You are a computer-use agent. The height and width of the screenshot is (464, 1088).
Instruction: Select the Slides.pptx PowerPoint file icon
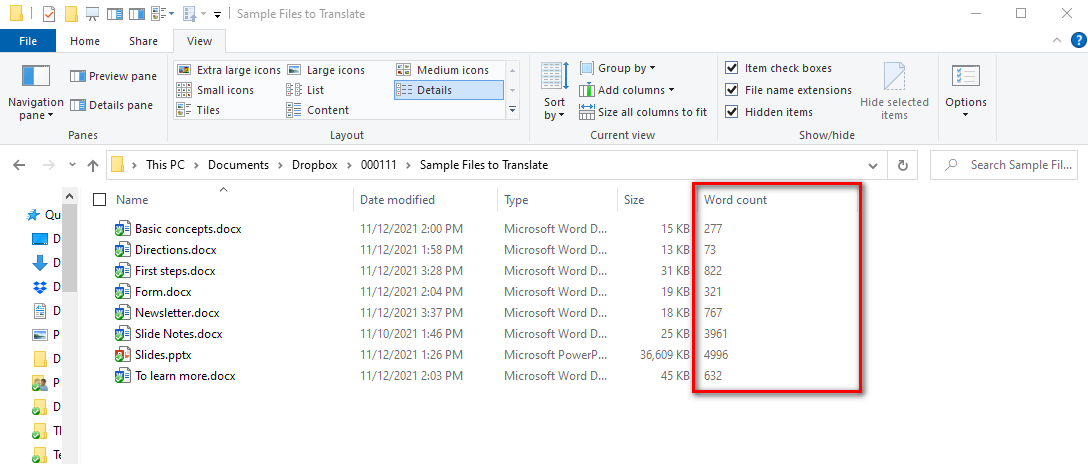(123, 355)
